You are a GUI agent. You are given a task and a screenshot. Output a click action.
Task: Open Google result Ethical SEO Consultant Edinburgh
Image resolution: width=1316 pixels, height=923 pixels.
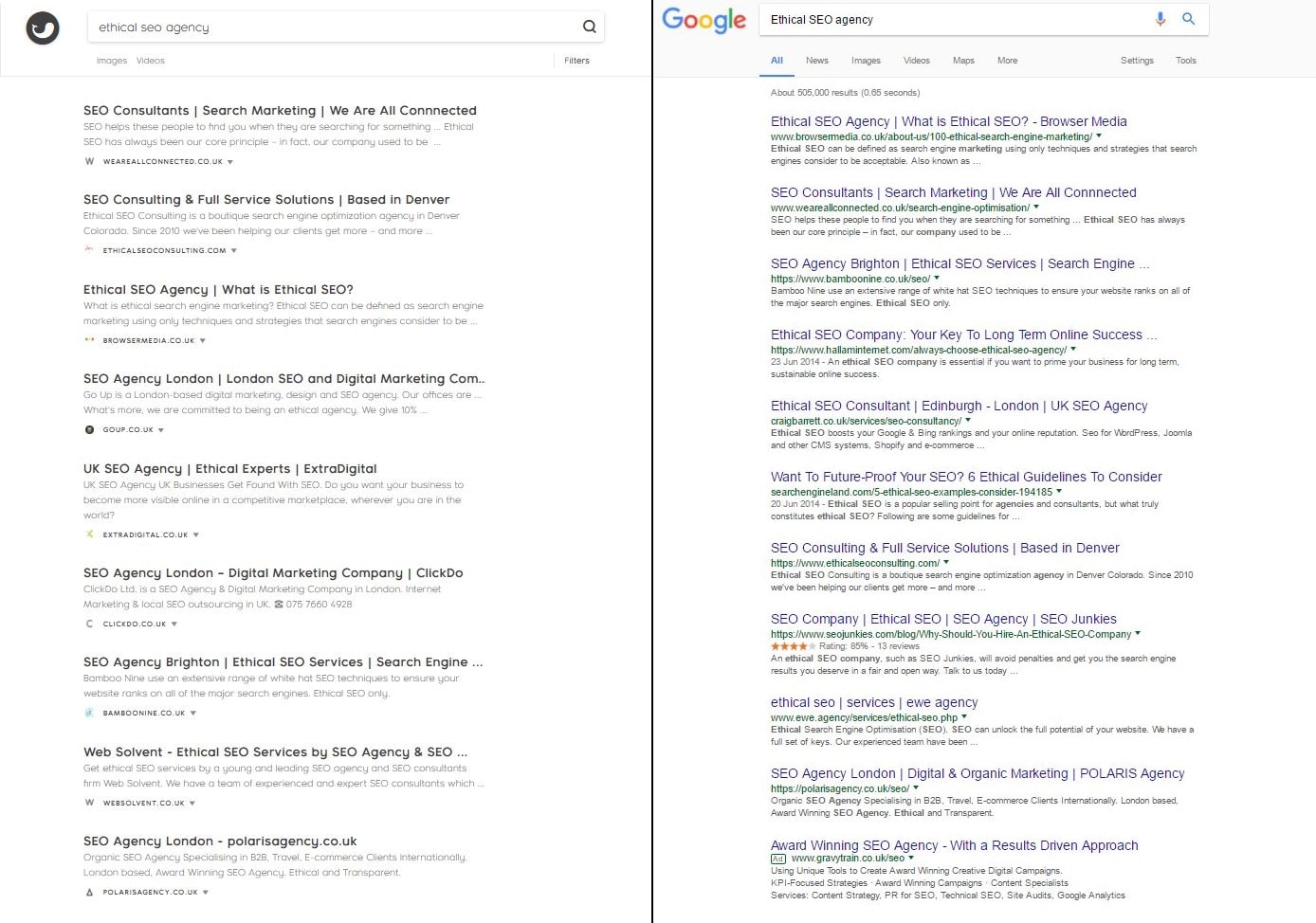960,406
